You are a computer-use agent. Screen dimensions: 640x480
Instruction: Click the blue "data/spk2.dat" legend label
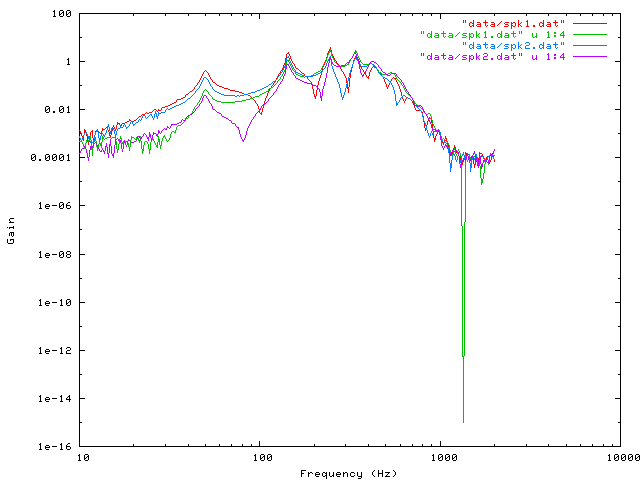click(513, 46)
